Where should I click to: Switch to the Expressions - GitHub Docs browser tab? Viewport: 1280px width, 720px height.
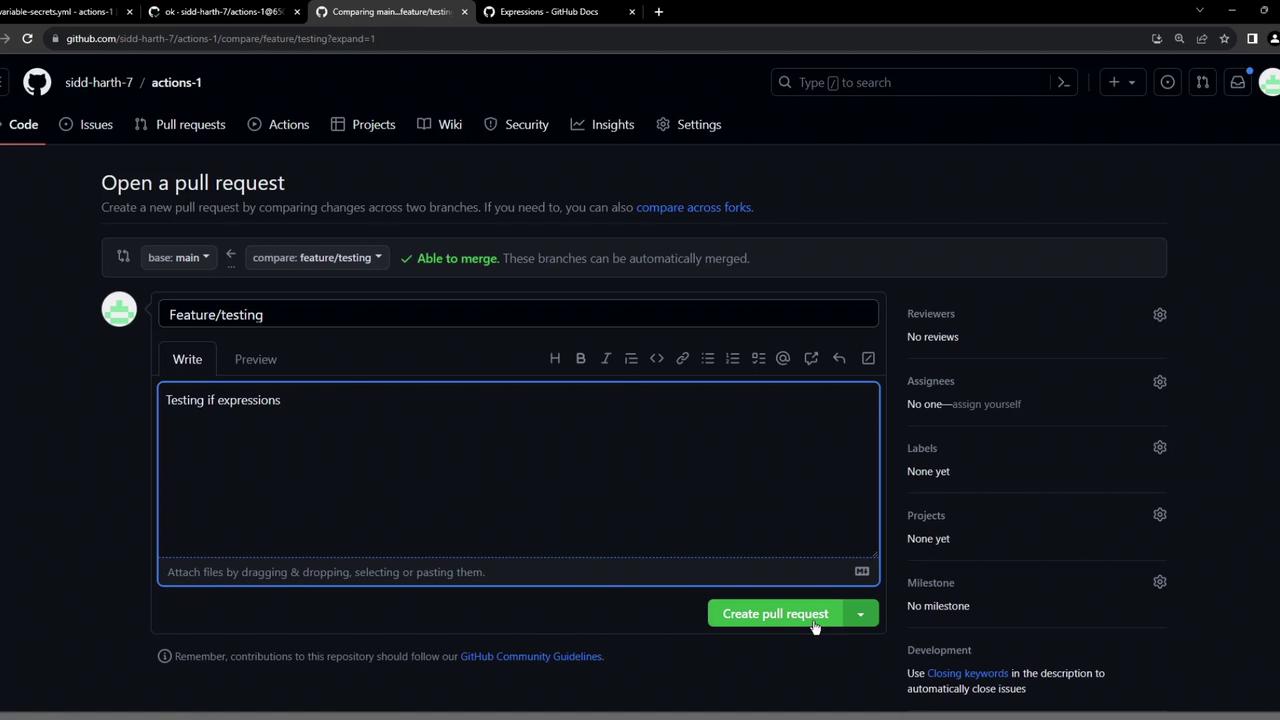coord(560,12)
